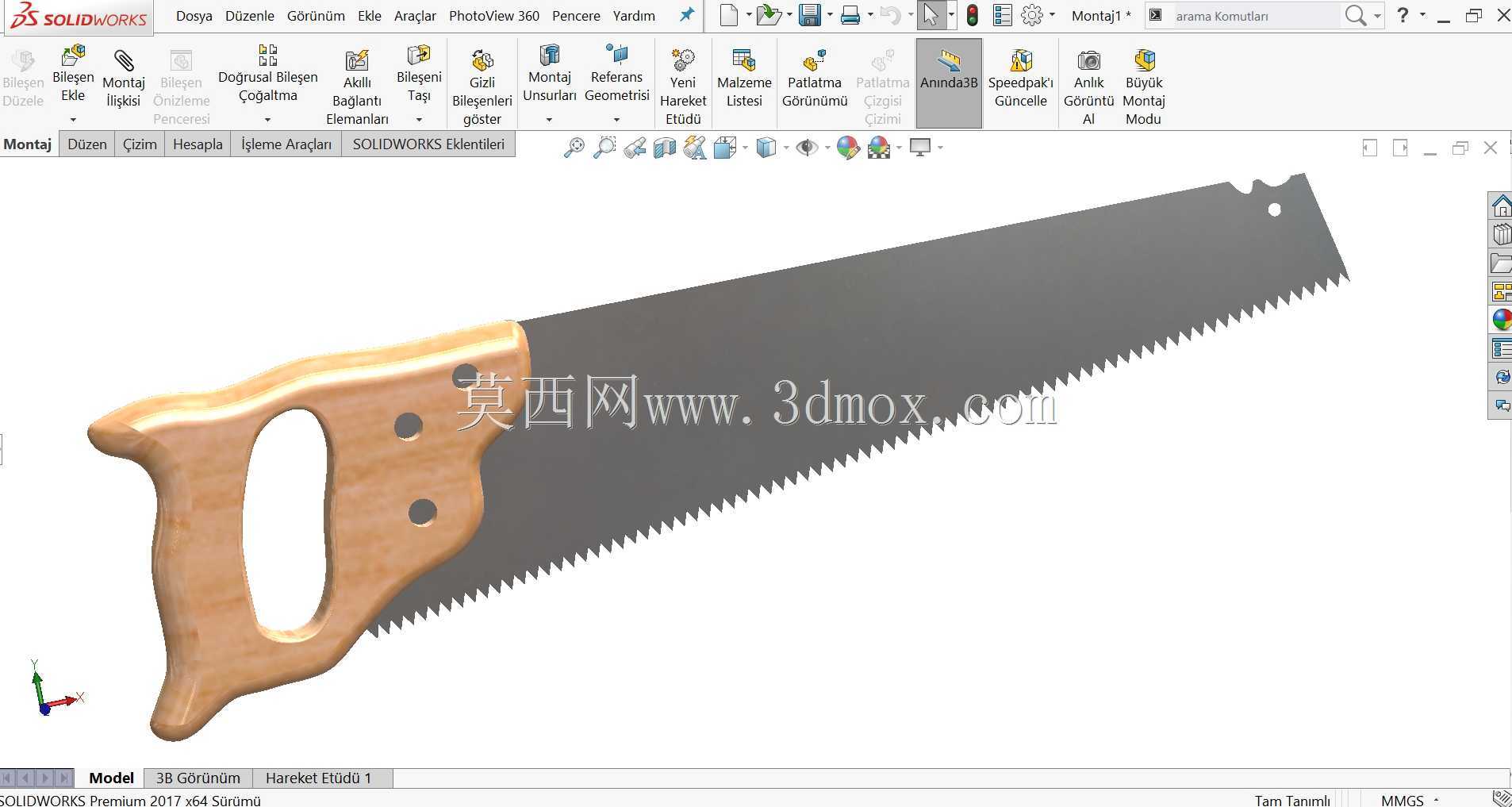The image size is (1512, 807).
Task: Open Appearances sphere tab in task pane
Action: click(x=1501, y=320)
